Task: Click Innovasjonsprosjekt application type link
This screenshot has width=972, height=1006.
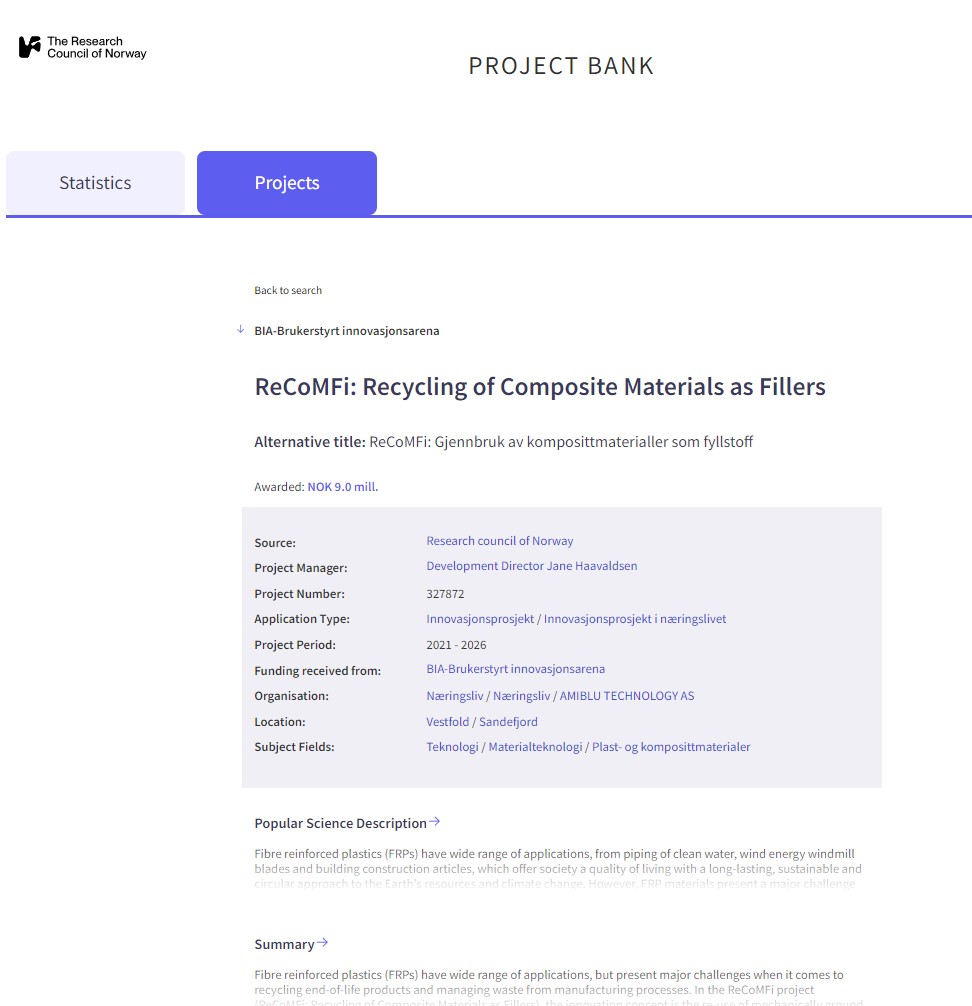Action: [x=480, y=619]
